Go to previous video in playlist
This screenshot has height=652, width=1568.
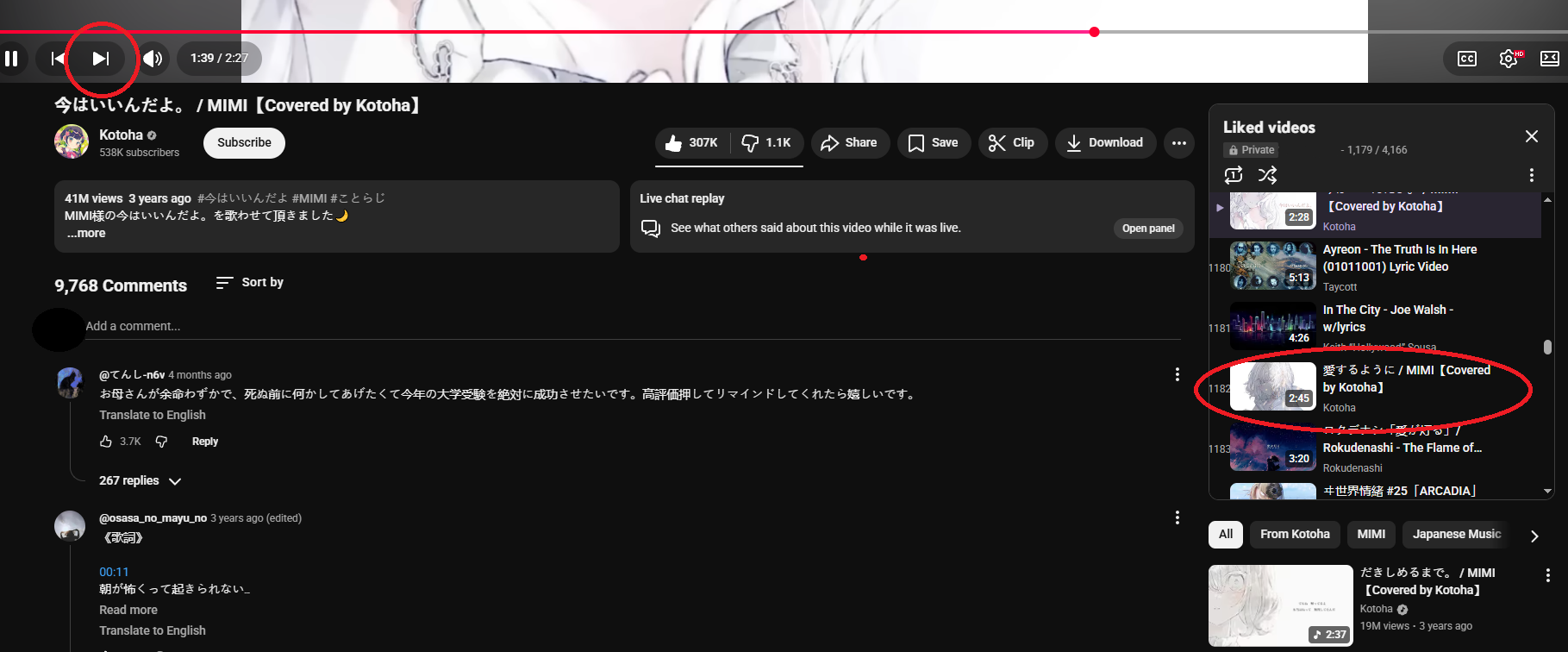[58, 59]
